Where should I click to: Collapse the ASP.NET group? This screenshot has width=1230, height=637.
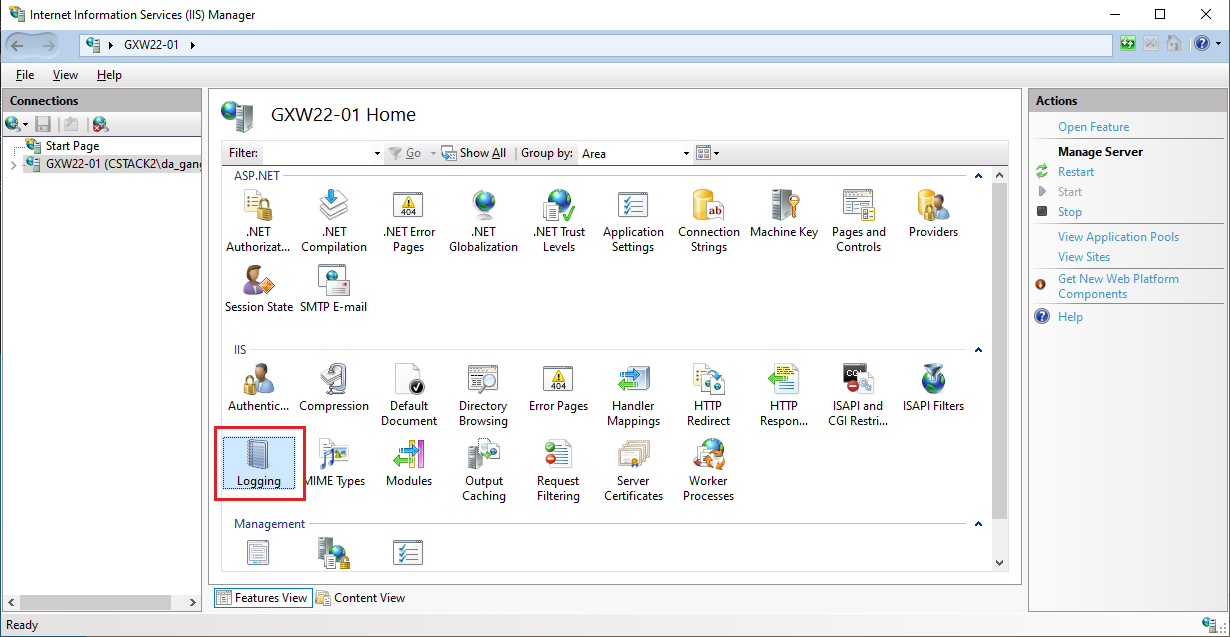tap(978, 176)
